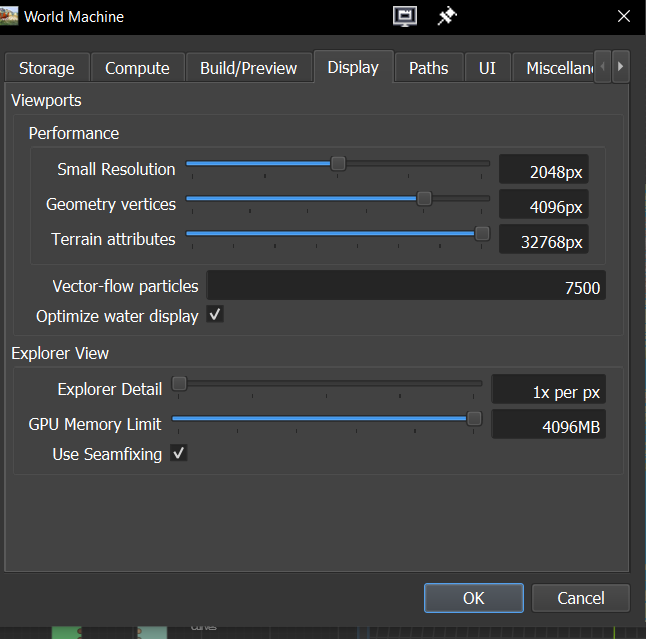Toggle the Use Seamfixing checkbox
Viewport: 646px width, 639px height.
179,453
